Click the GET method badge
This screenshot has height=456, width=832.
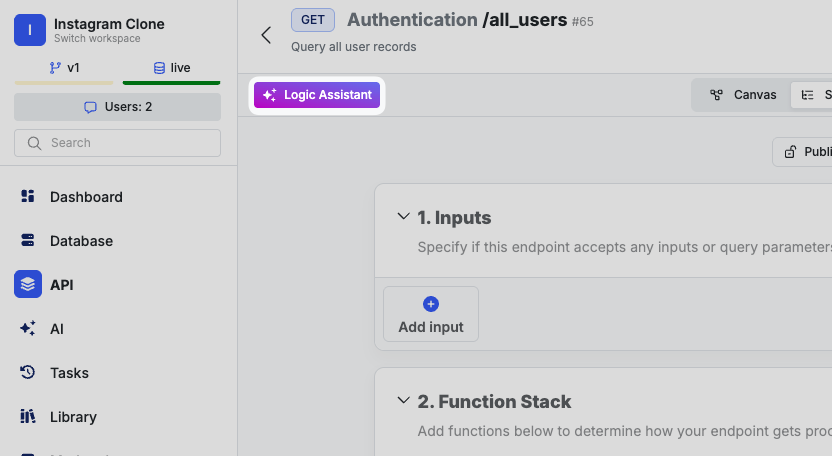tap(312, 20)
